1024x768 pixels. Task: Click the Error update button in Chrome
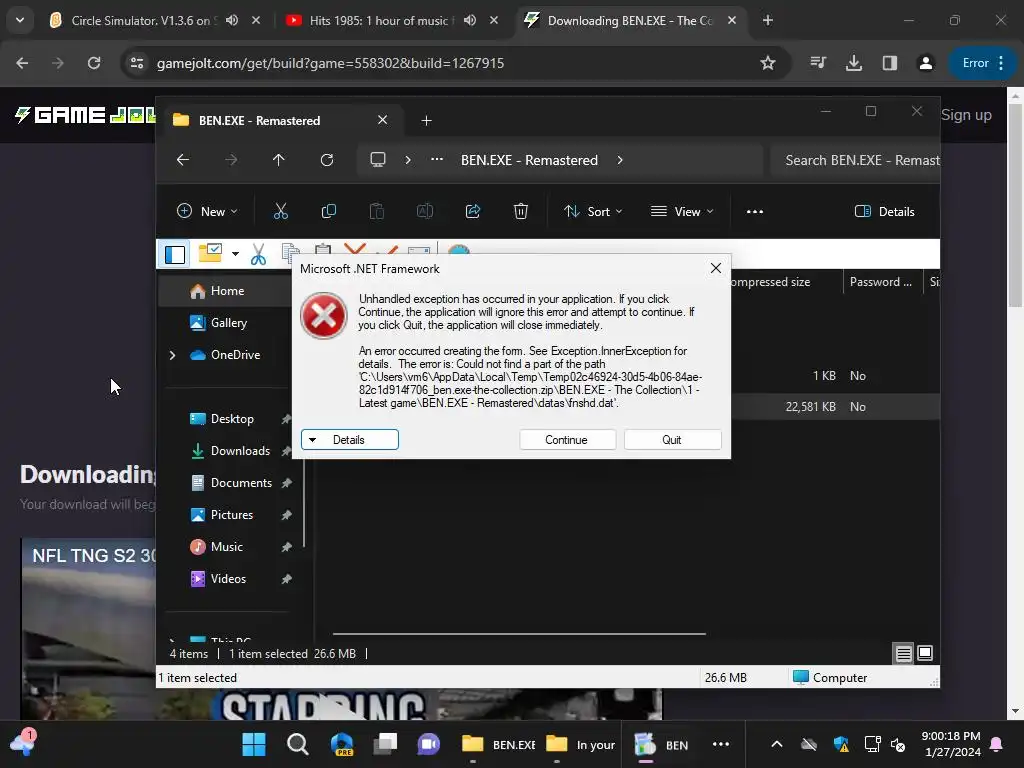[x=982, y=63]
